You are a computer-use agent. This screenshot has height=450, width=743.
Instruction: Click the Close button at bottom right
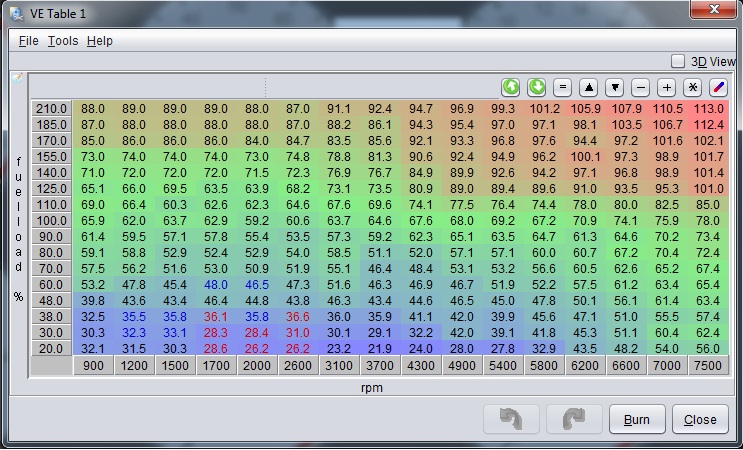click(700, 420)
